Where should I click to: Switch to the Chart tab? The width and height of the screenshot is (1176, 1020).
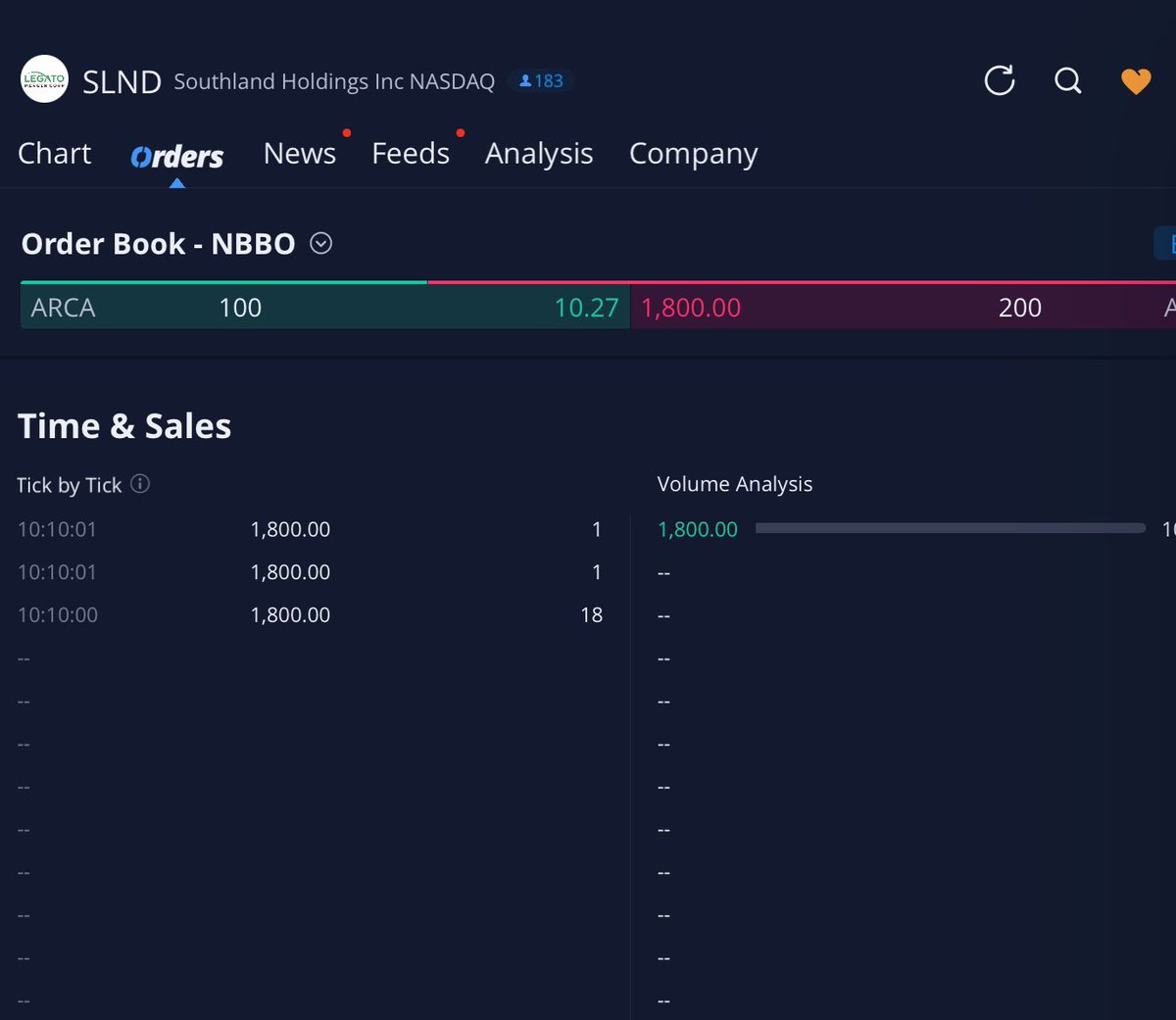point(55,154)
